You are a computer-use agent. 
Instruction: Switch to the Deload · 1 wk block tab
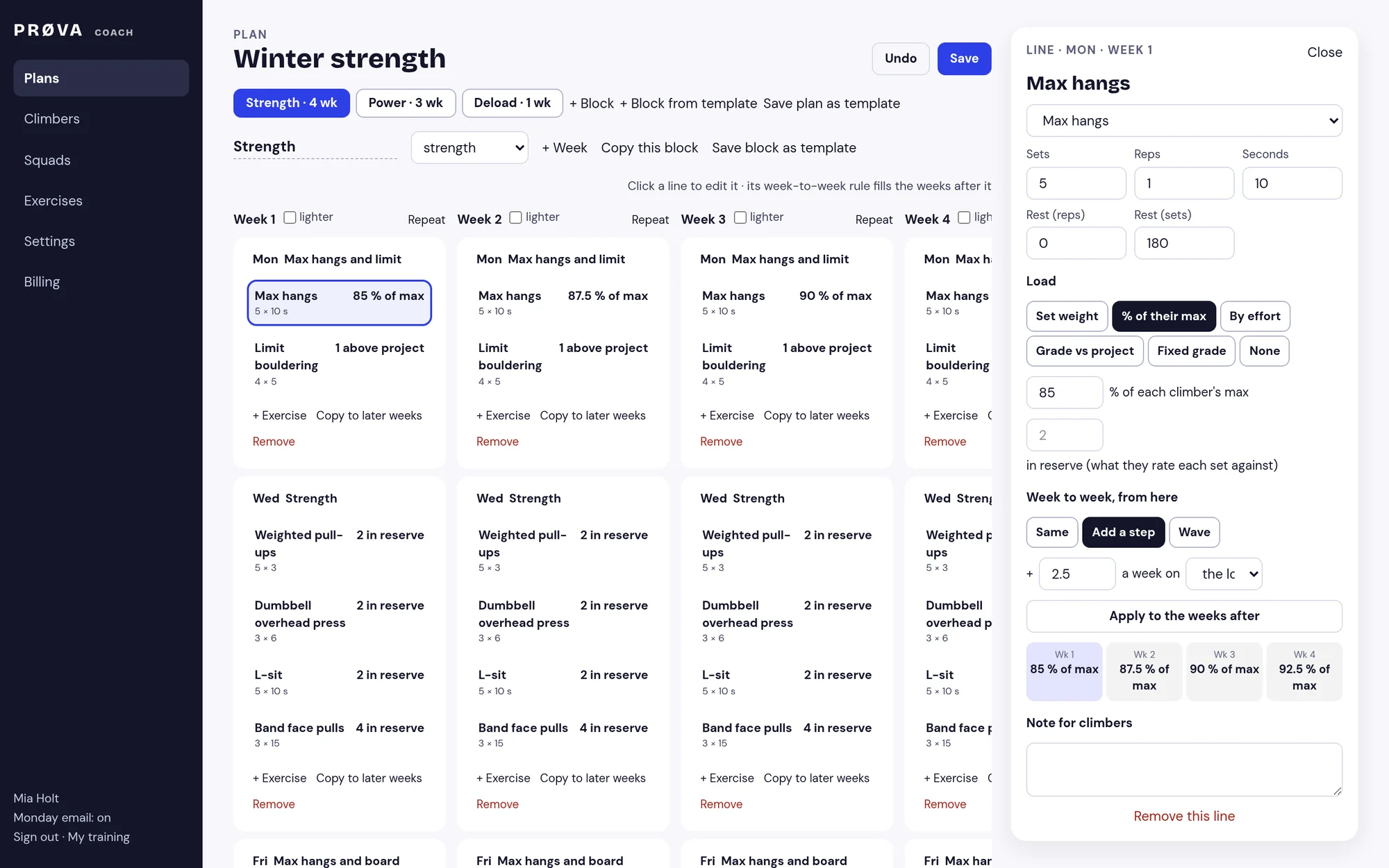point(512,103)
